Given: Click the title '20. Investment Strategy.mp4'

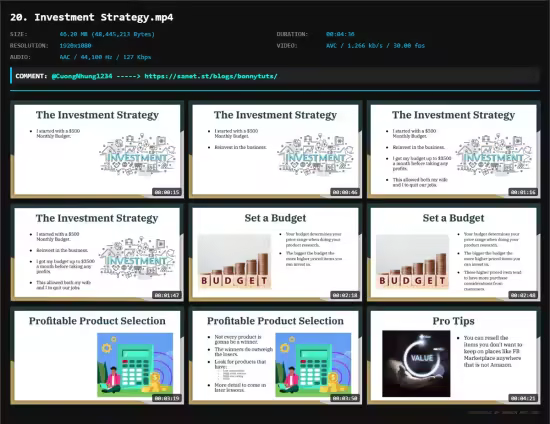Looking at the screenshot, I should 92,17.
